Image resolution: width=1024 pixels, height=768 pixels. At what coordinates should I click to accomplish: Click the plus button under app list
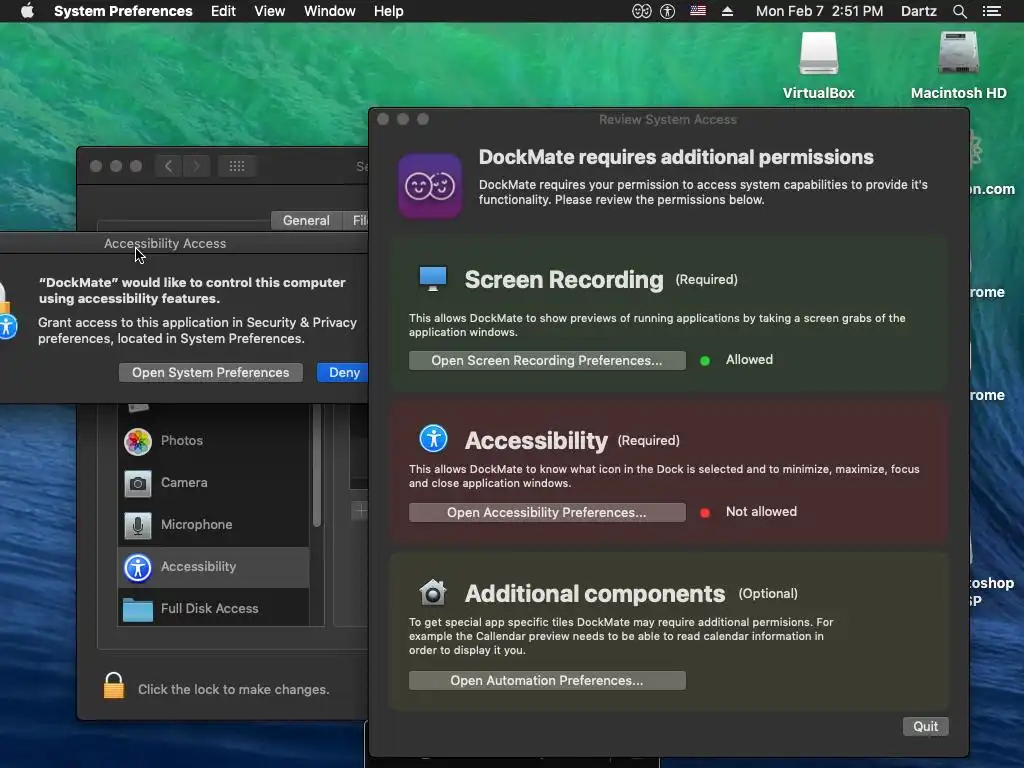pos(360,511)
